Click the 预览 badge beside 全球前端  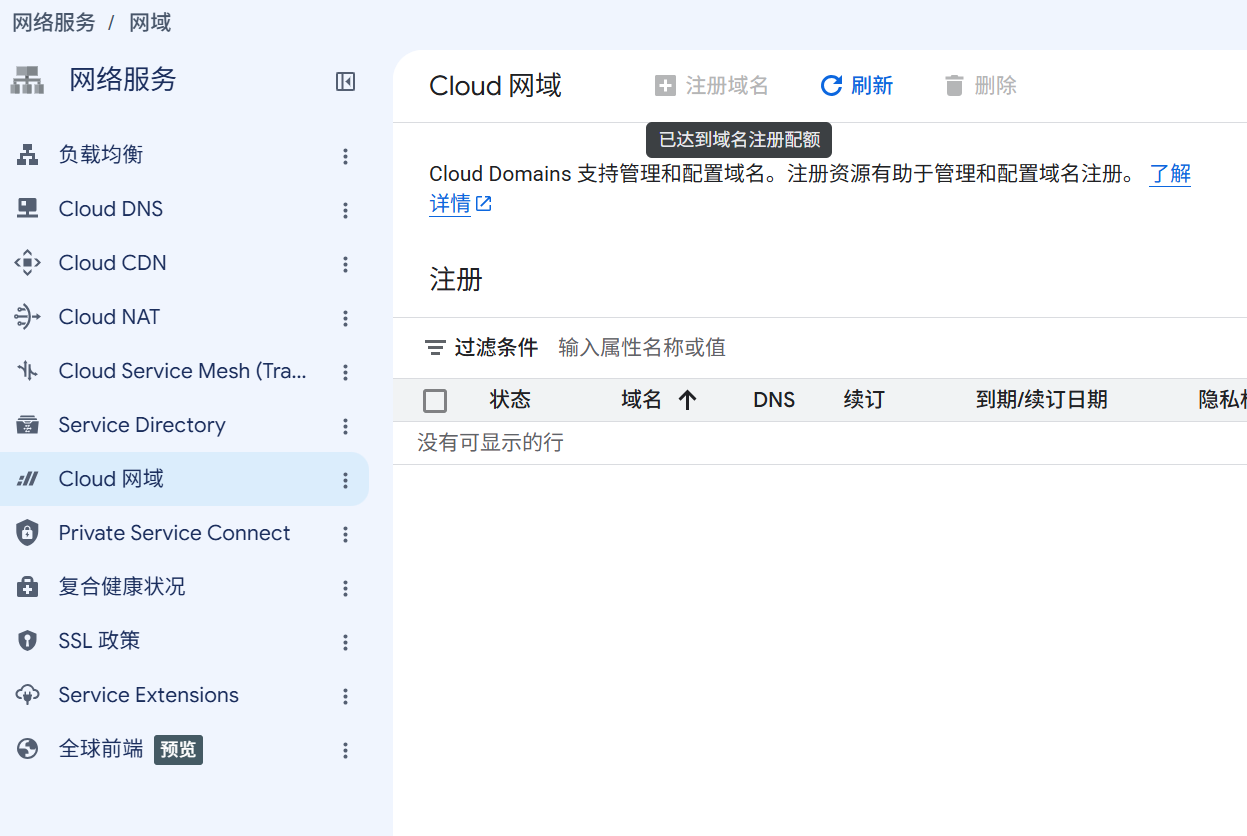(178, 750)
